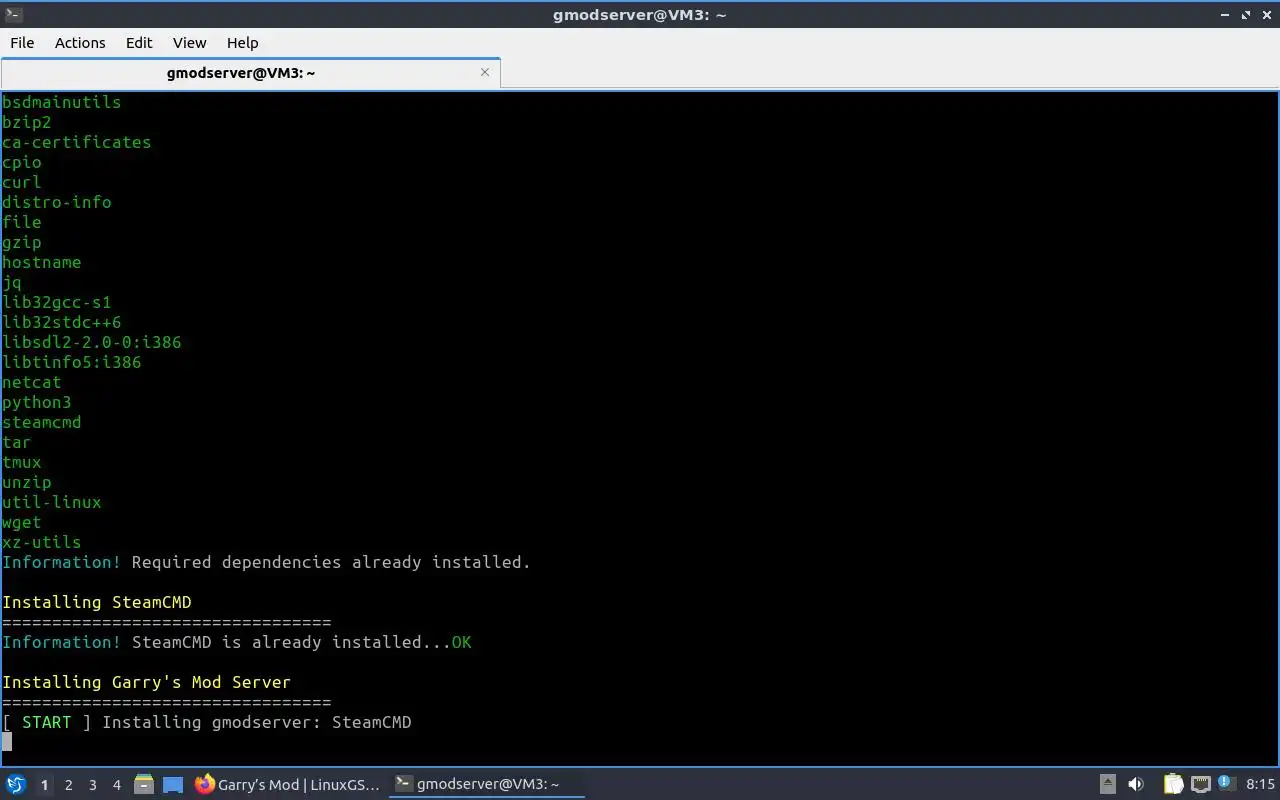Click the ca-certificates line
1280x800 pixels.
[77, 142]
